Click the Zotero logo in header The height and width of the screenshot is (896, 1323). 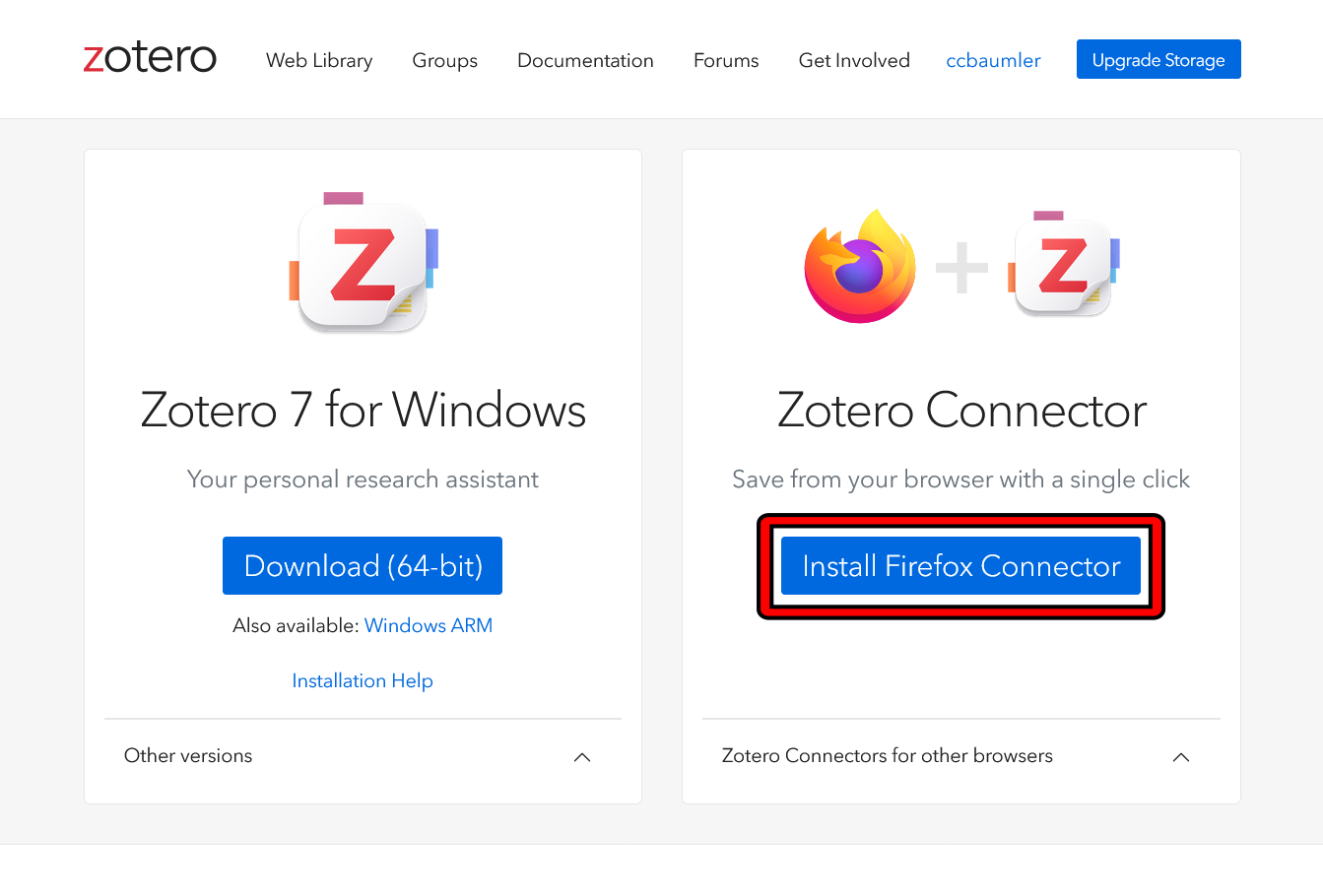point(150,58)
